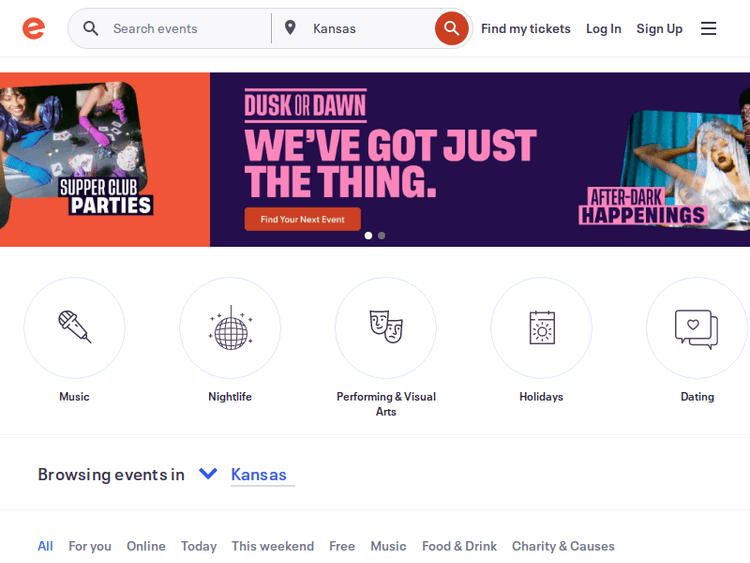The image size is (750, 563).
Task: Click the magnifier icon in search events field
Action: click(x=90, y=29)
